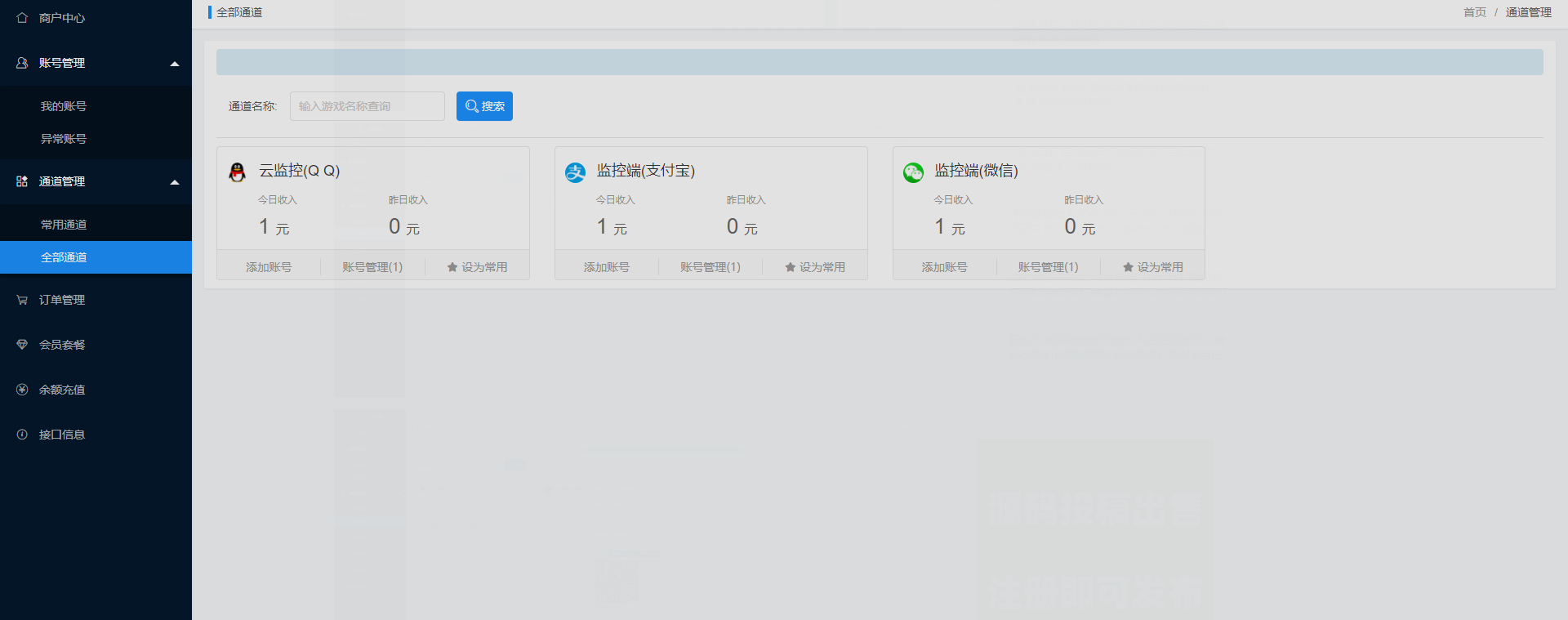Set 云监控(QQ) channel as 常用 favorite

pos(477,267)
